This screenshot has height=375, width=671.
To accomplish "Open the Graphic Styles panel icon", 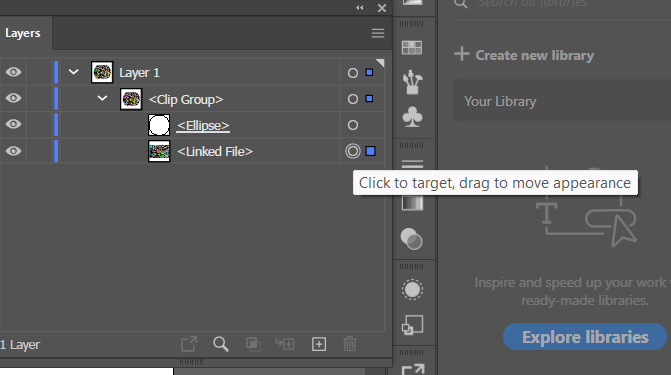I will pos(413,325).
